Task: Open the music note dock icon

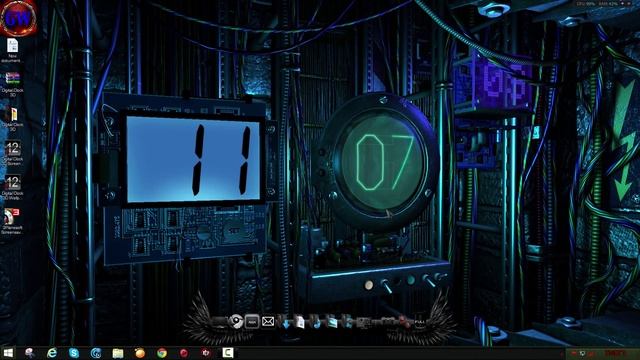Action: pyautogui.click(x=316, y=322)
